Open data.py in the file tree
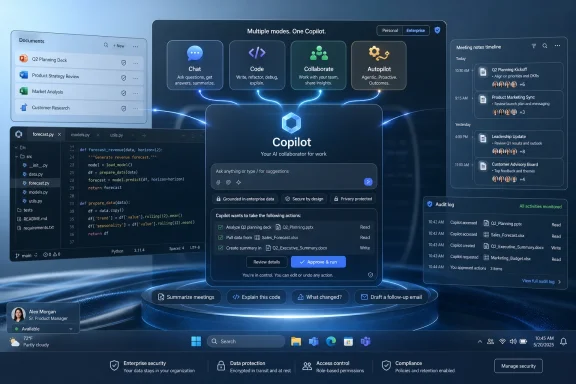The image size is (576, 384). coord(33,174)
